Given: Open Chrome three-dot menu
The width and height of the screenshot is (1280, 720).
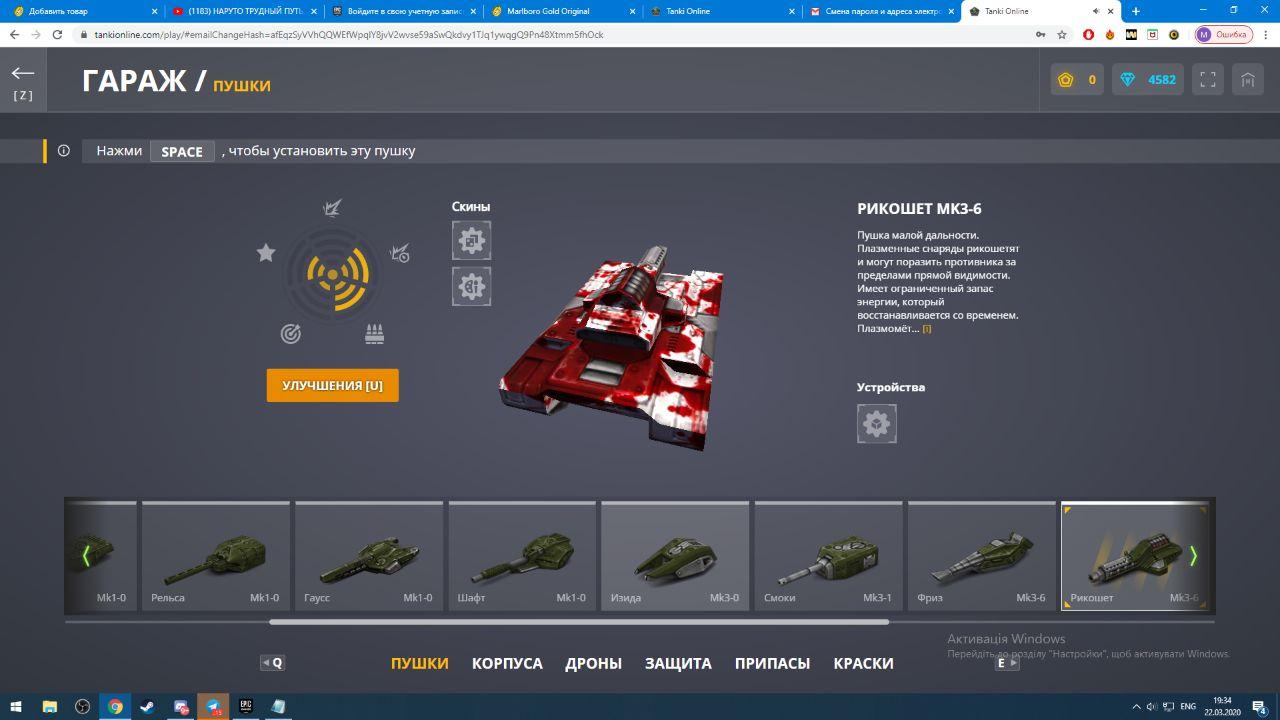Looking at the screenshot, I should [x=1266, y=34].
